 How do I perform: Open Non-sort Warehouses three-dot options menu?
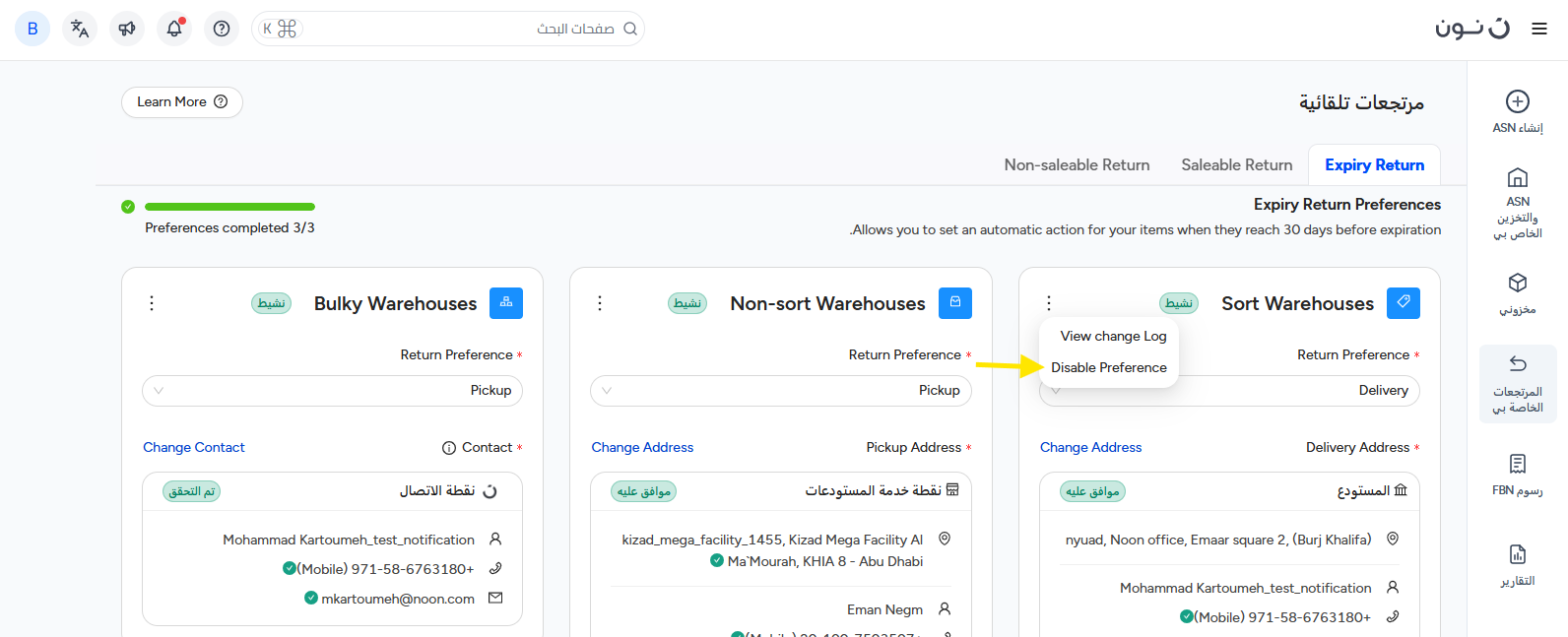[600, 303]
